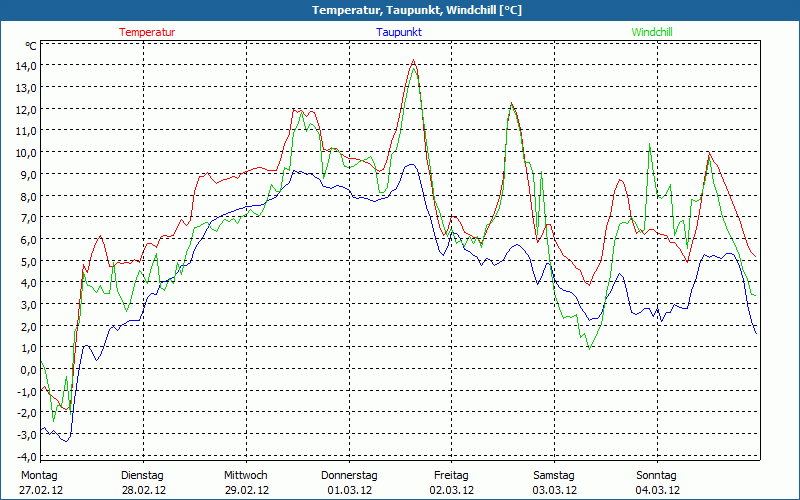Screen dimensions: 800x500
Task: Click the Donnerstag day label
Action: click(349, 476)
